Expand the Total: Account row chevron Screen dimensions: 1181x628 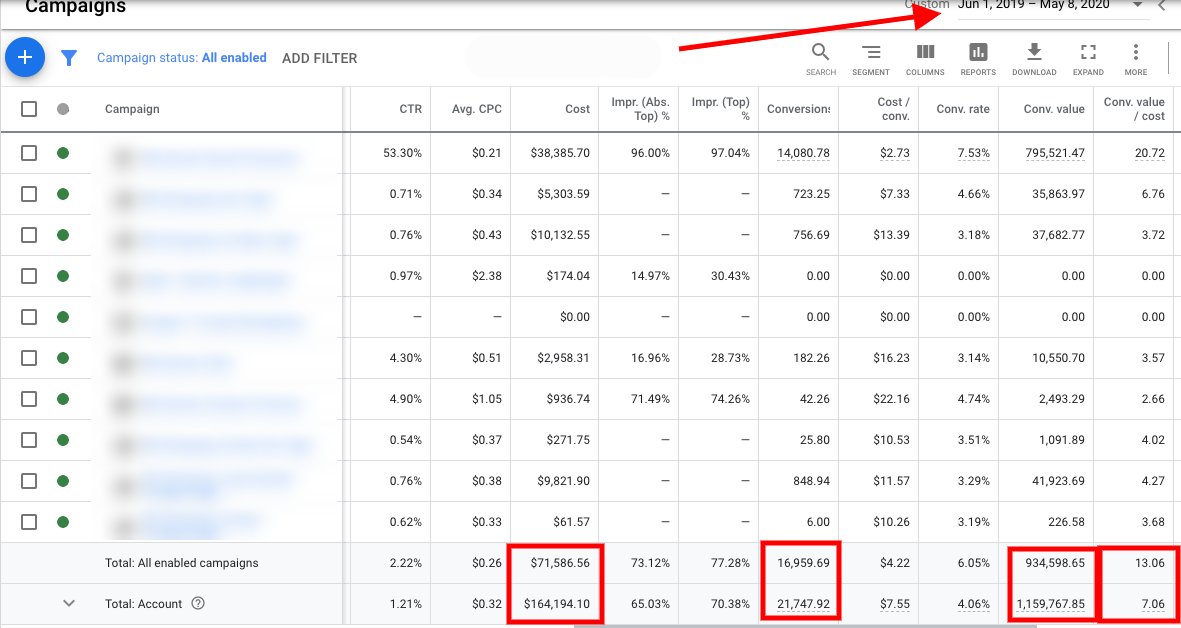tap(69, 603)
